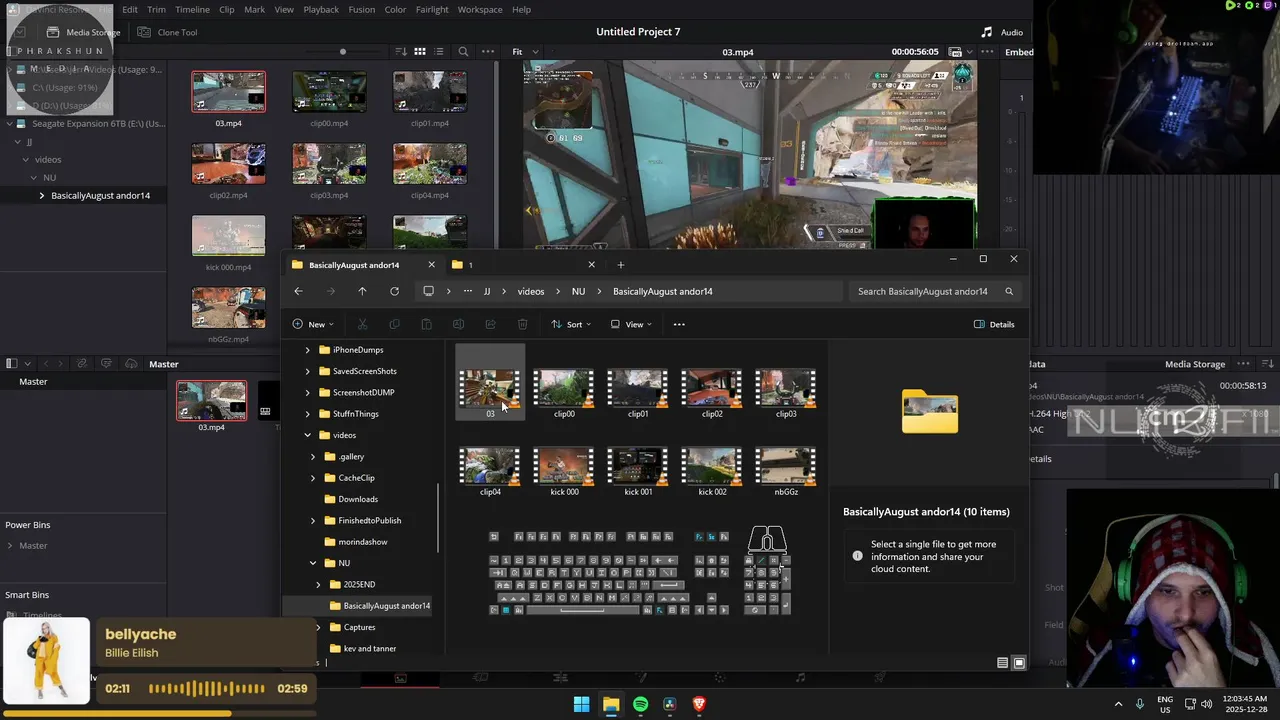Select morindashow folder in Explorer tree

coord(362,542)
